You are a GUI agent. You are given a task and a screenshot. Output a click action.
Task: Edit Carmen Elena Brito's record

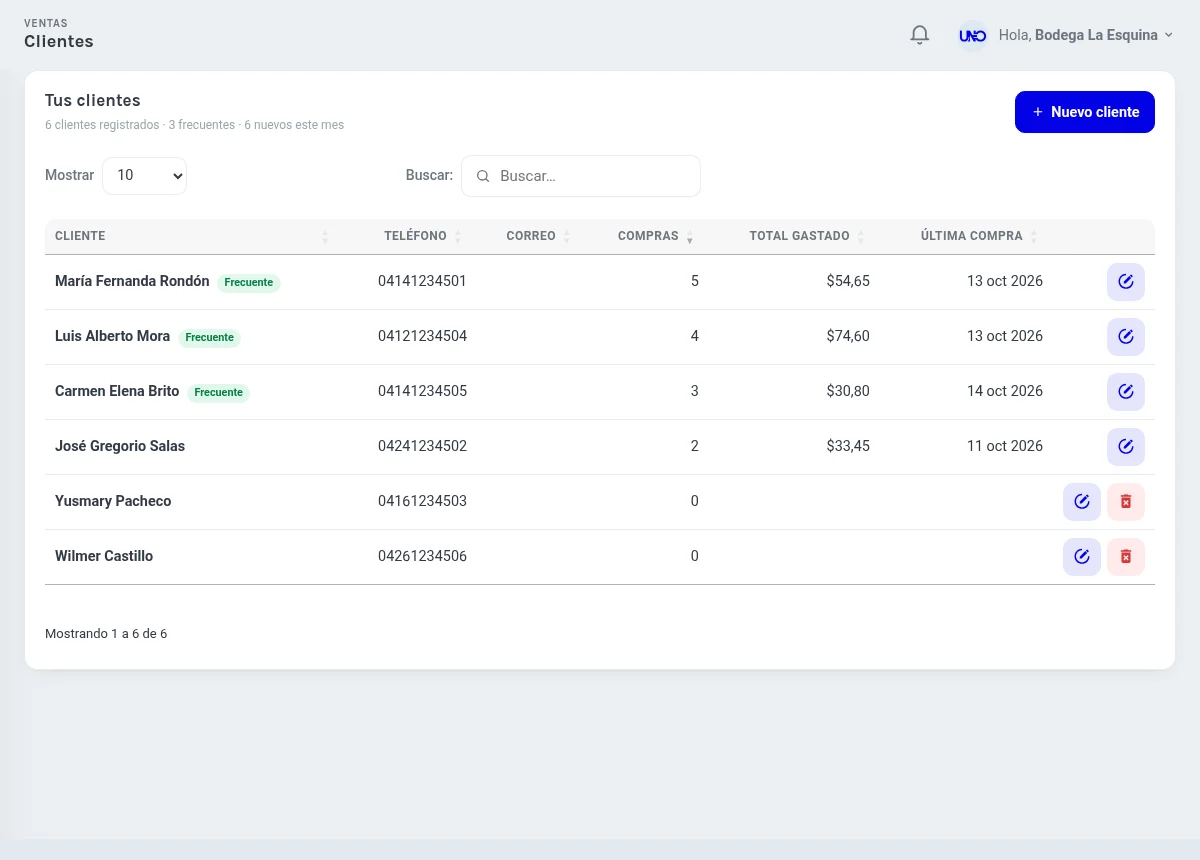(1126, 392)
